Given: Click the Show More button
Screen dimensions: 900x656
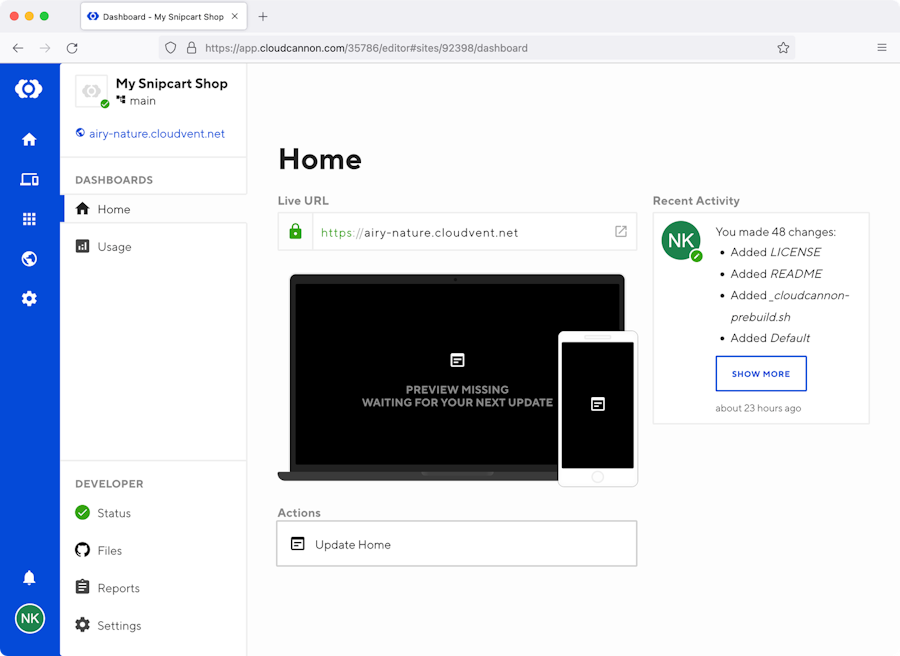Looking at the screenshot, I should click(x=761, y=374).
